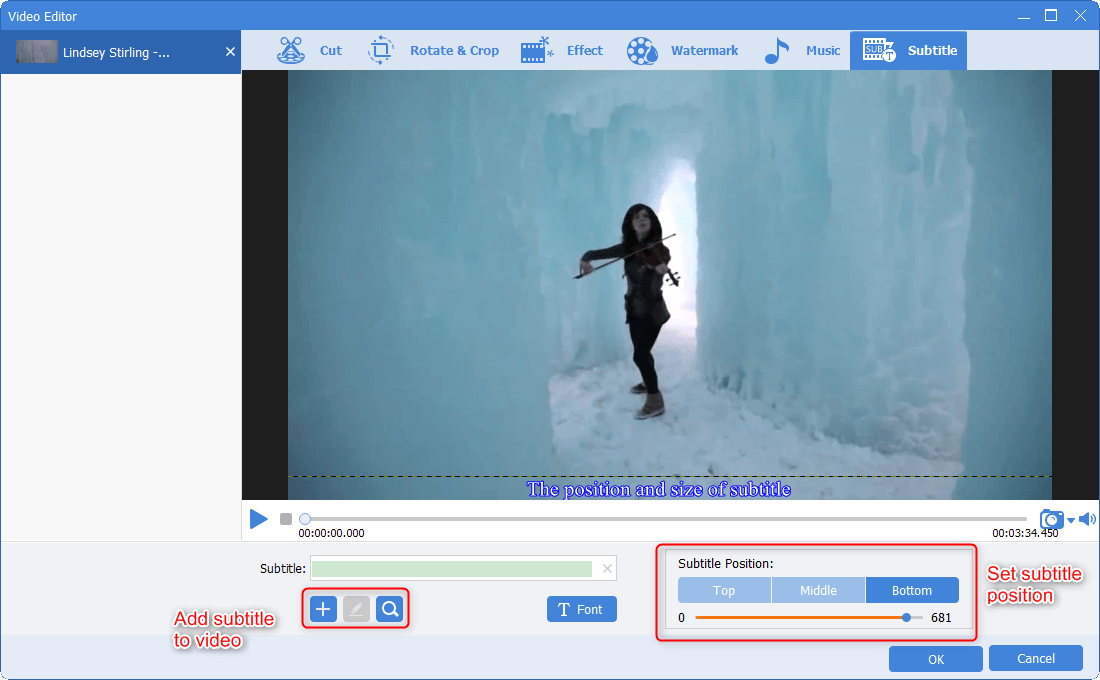This screenshot has height=680, width=1100.
Task: Click the Music note icon
Action: tap(777, 51)
